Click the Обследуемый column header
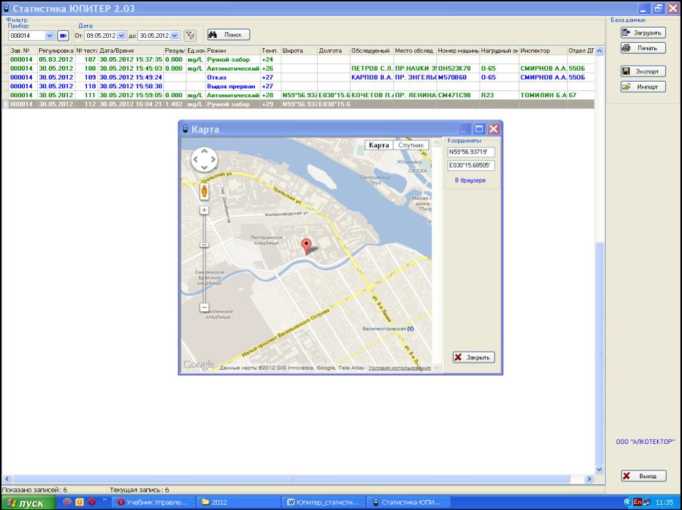Viewport: 682px width, 510px height. tap(371, 51)
